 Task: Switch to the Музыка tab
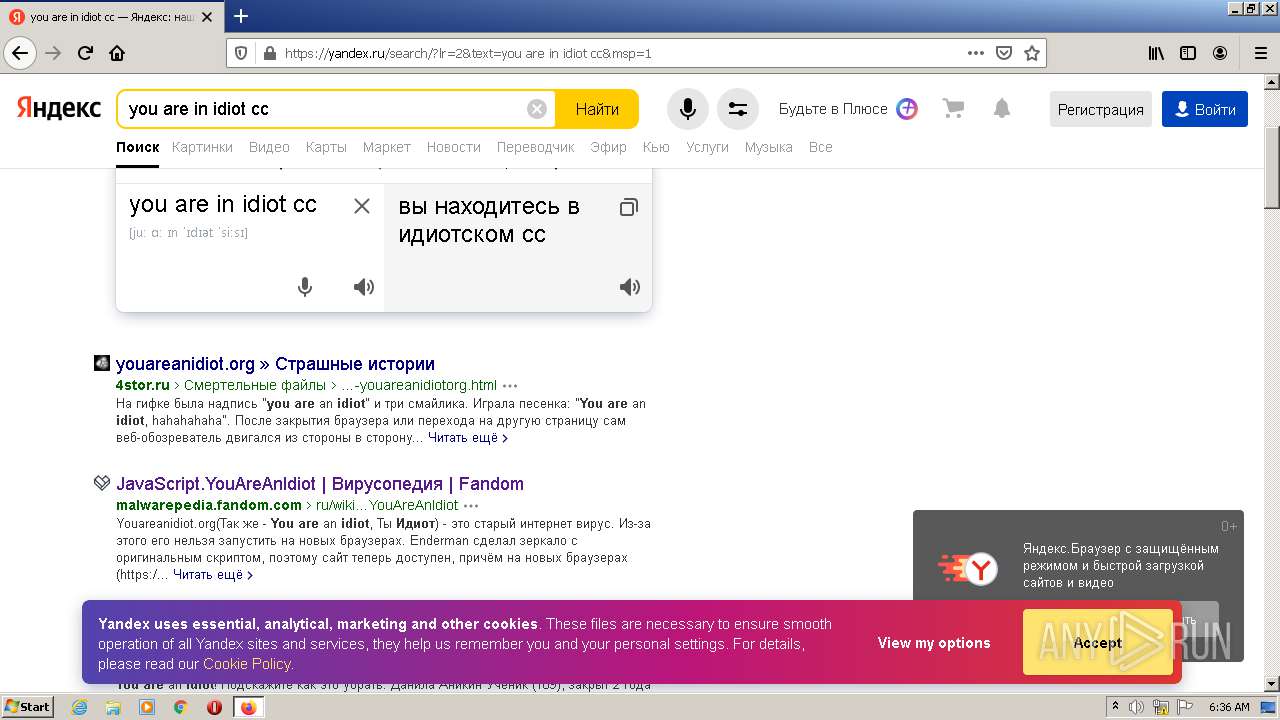pyautogui.click(x=768, y=147)
